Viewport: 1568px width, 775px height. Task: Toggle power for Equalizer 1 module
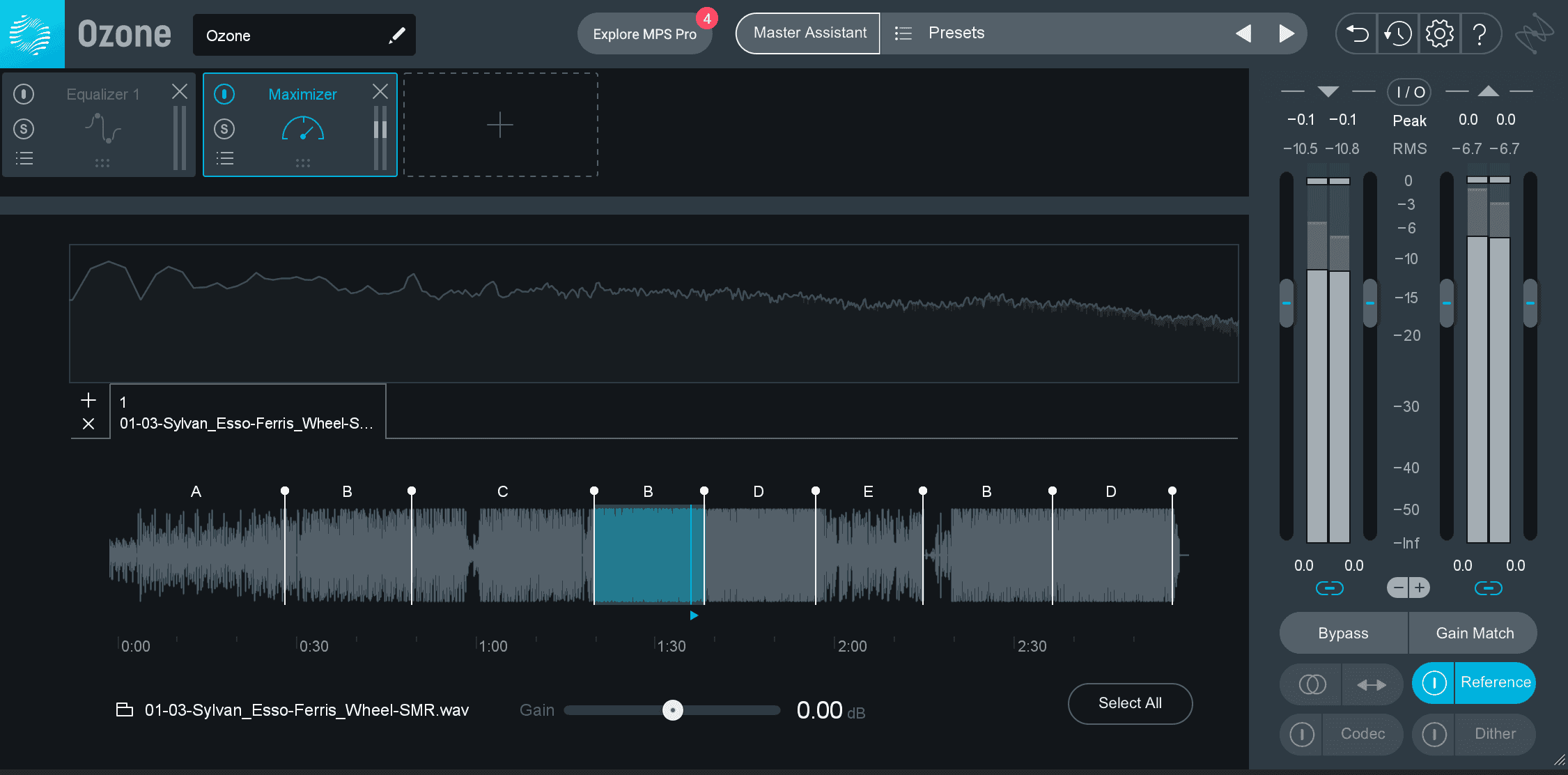[x=24, y=94]
